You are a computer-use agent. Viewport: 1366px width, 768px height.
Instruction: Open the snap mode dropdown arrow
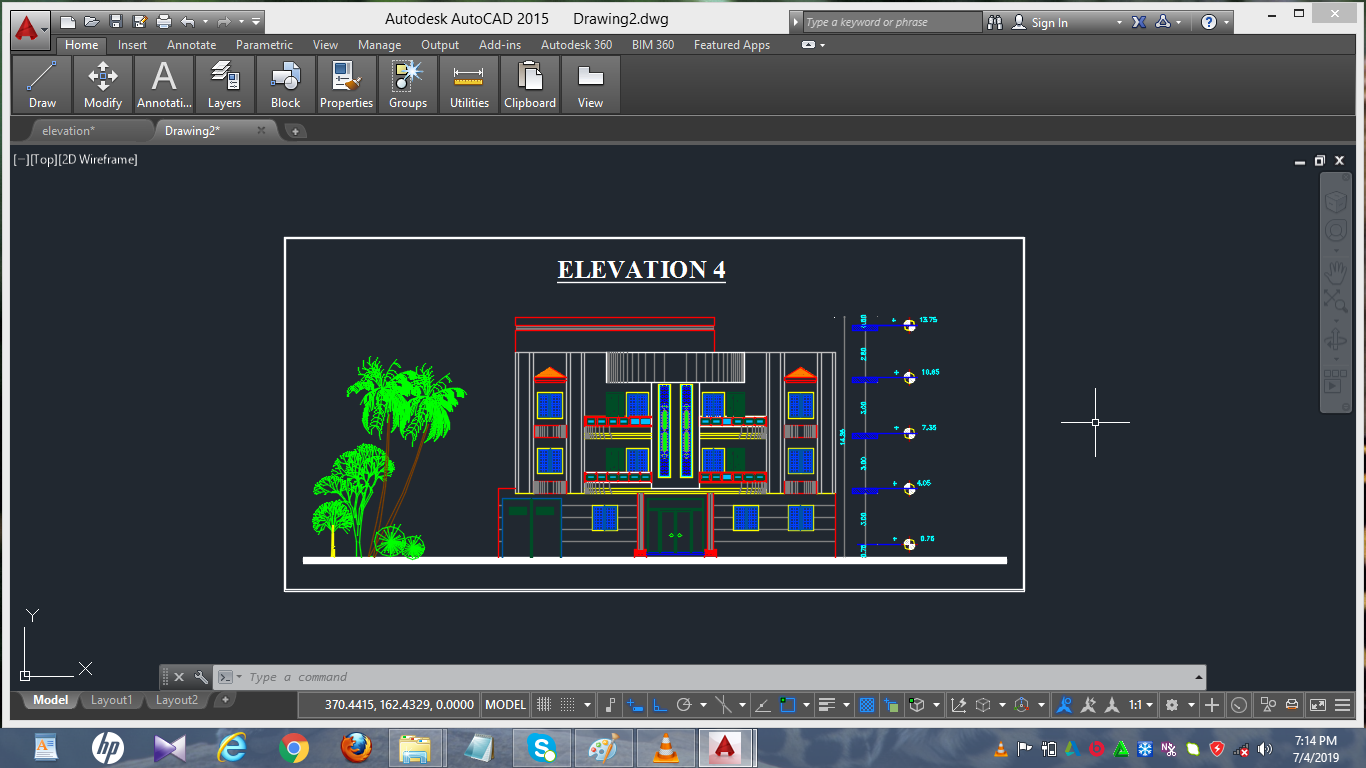pyautogui.click(x=588, y=704)
